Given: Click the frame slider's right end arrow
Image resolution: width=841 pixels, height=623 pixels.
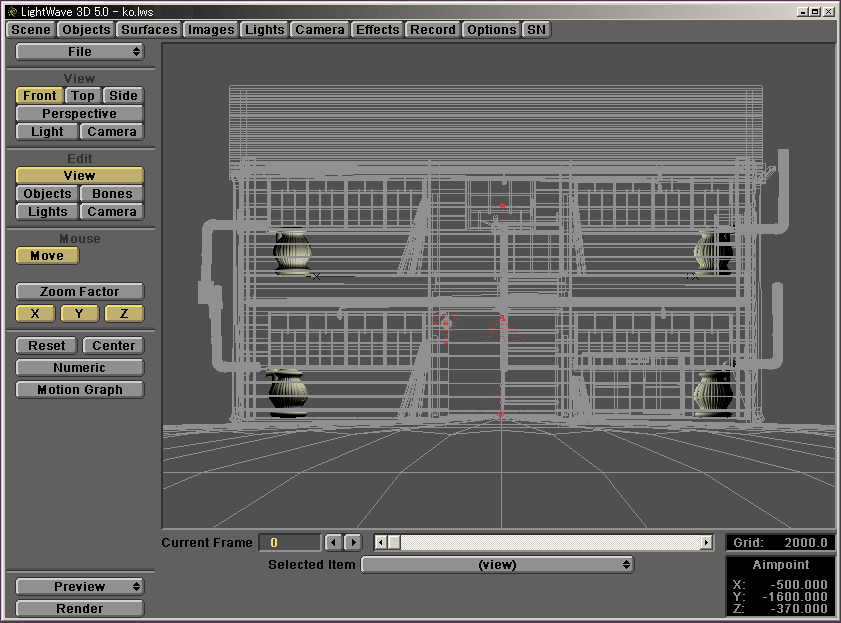Looking at the screenshot, I should pyautogui.click(x=706, y=542).
